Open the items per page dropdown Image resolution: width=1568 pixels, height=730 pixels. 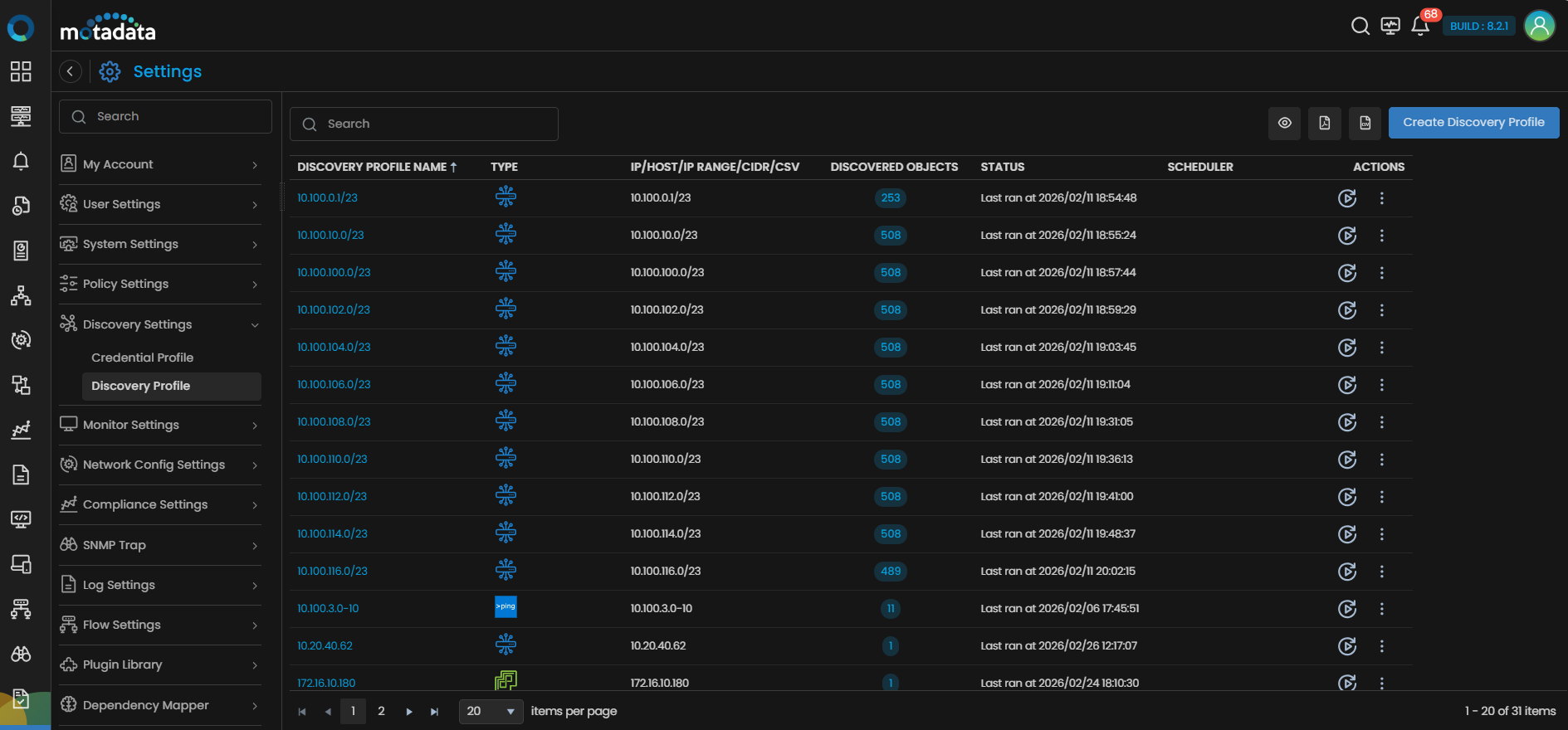[x=491, y=712]
